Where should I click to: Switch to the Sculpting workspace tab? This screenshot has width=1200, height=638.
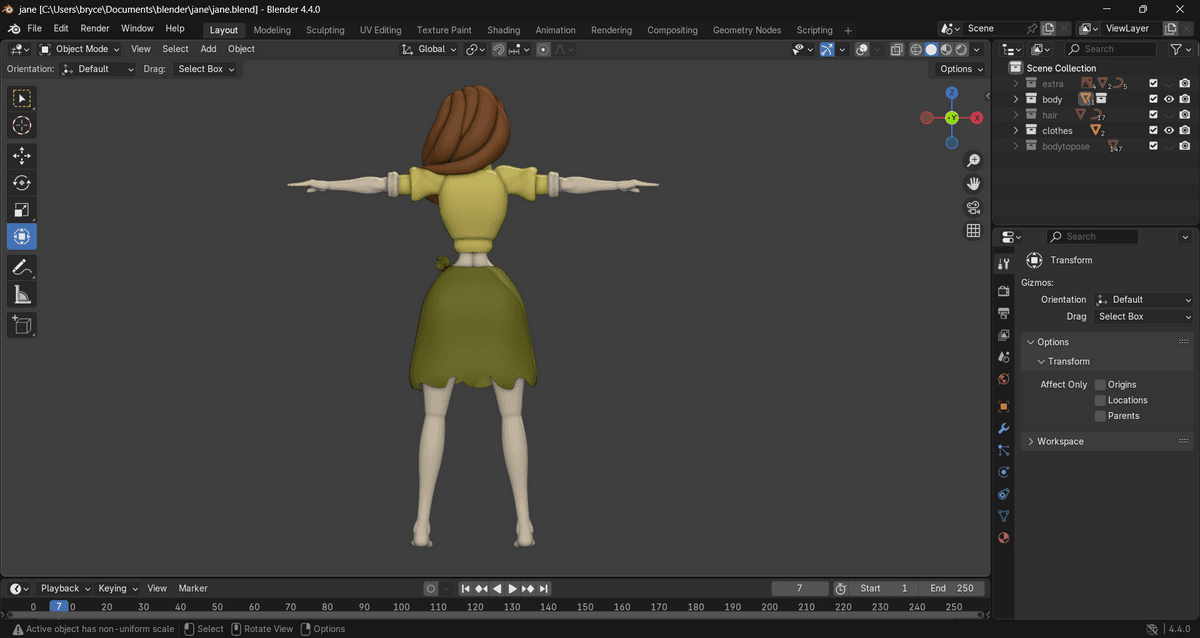pyautogui.click(x=325, y=30)
